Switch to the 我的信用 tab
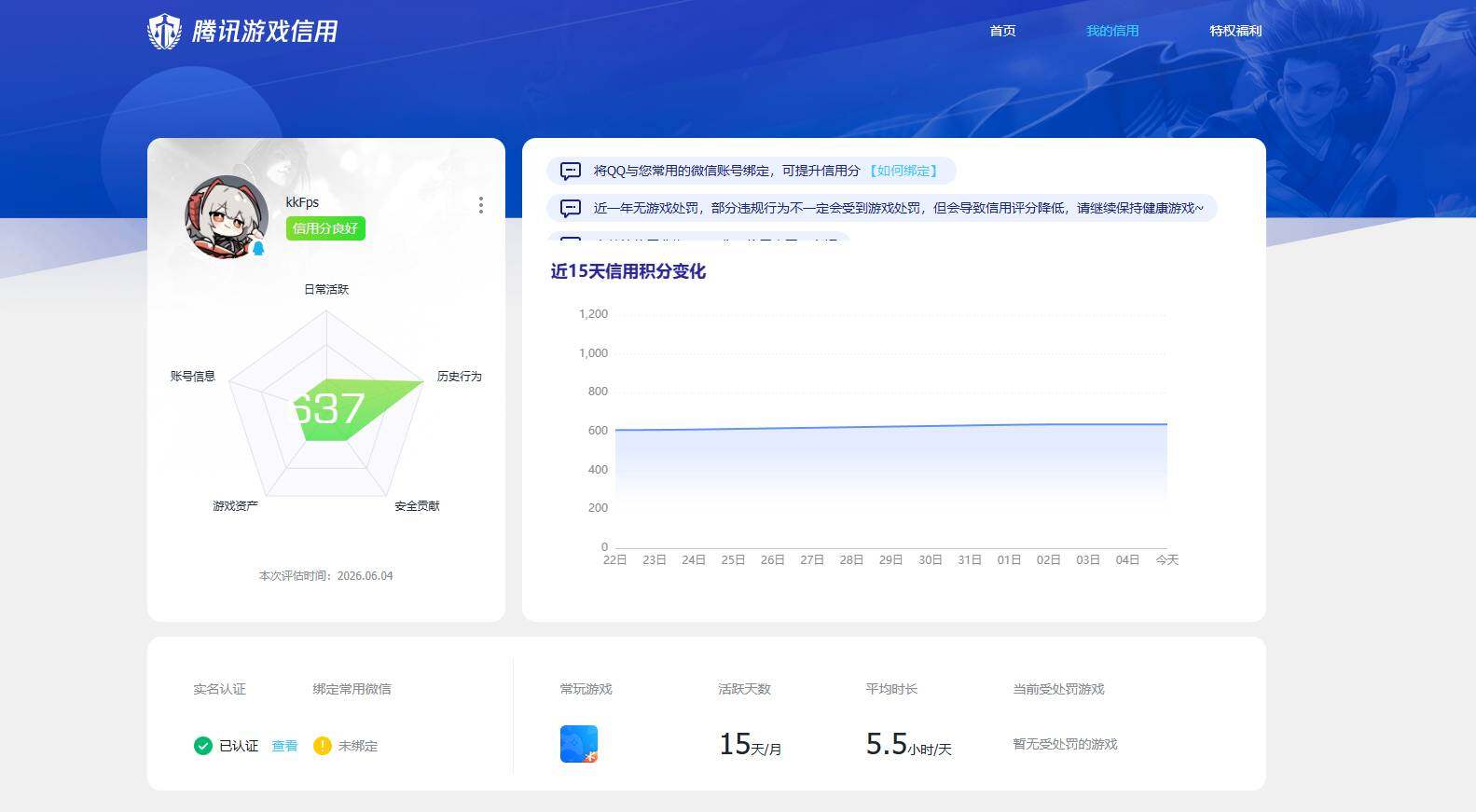This screenshot has width=1476, height=812. [x=1112, y=31]
